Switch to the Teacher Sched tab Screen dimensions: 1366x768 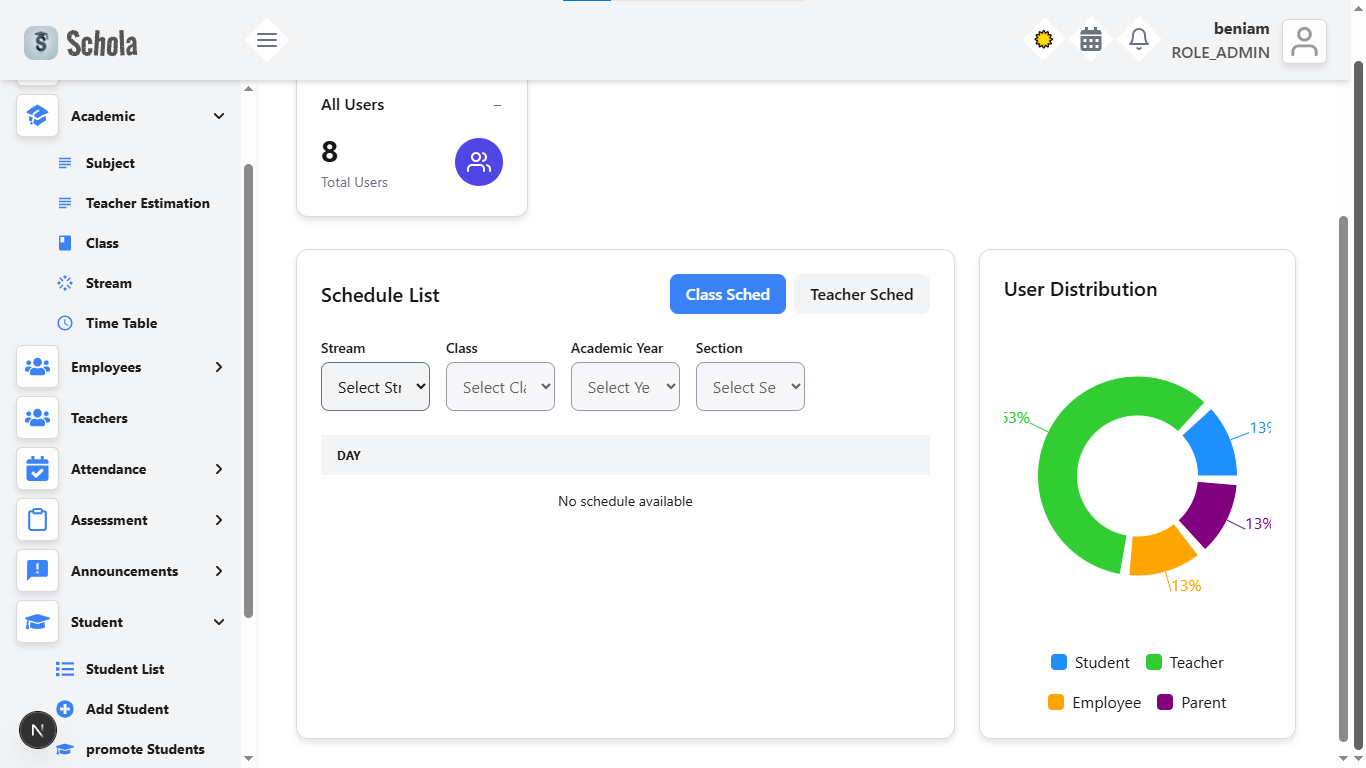[x=861, y=294]
